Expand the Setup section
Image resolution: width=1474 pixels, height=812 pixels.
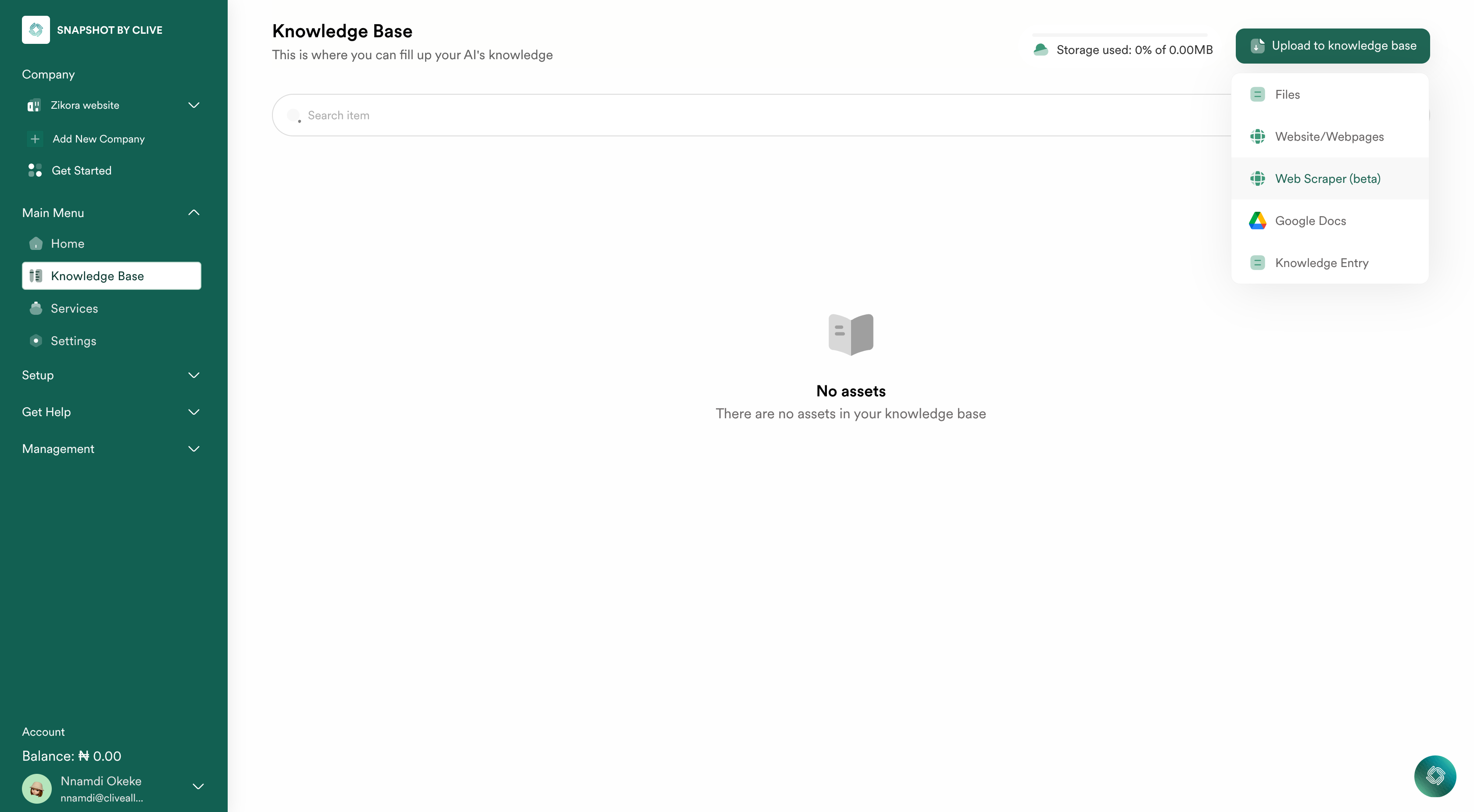113,375
